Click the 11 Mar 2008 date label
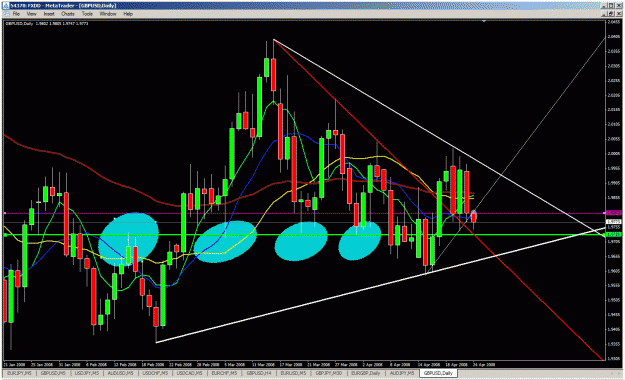Screen dimensions: 625x380 [x=263, y=364]
